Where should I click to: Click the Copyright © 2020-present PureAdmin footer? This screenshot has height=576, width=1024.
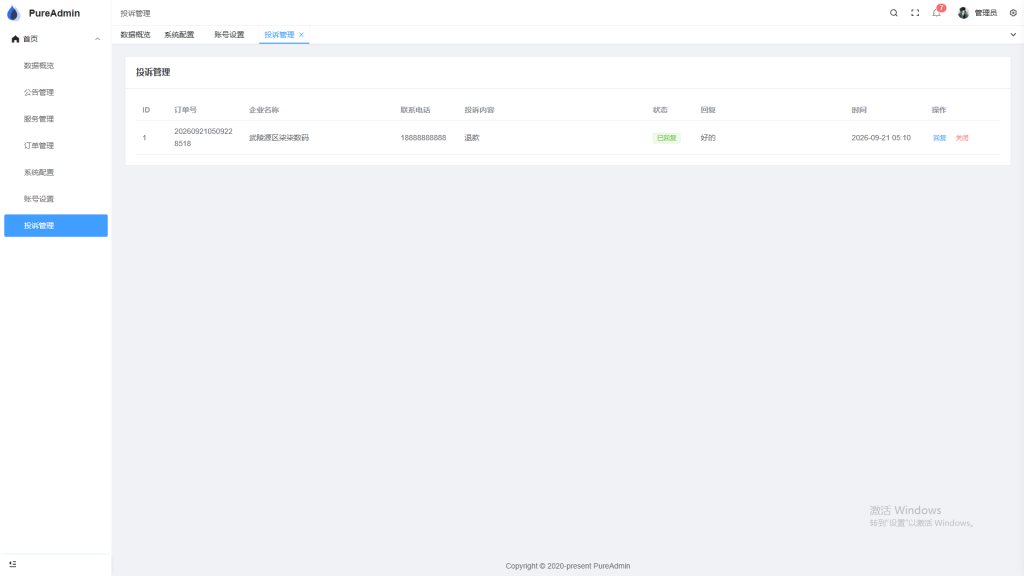(568, 566)
